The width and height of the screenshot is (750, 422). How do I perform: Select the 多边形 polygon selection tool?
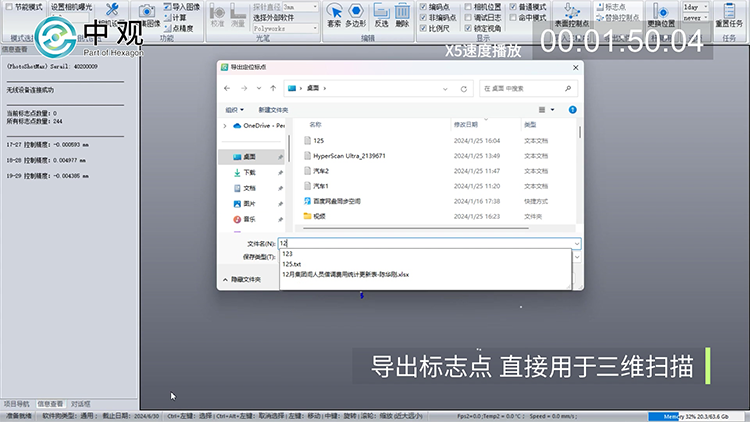click(356, 13)
